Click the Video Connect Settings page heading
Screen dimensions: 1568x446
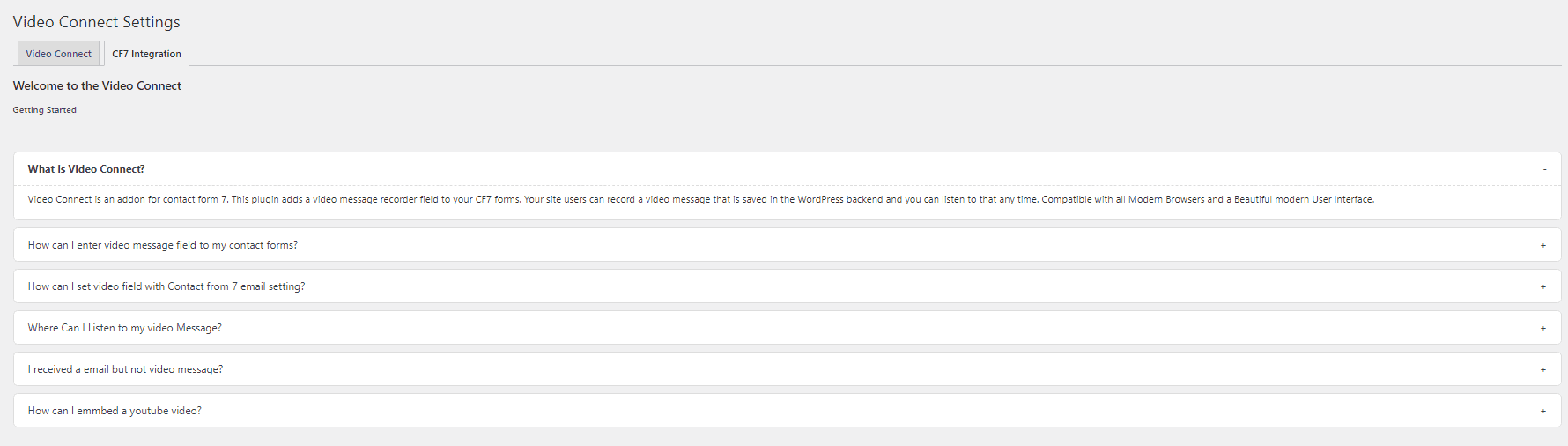(97, 22)
